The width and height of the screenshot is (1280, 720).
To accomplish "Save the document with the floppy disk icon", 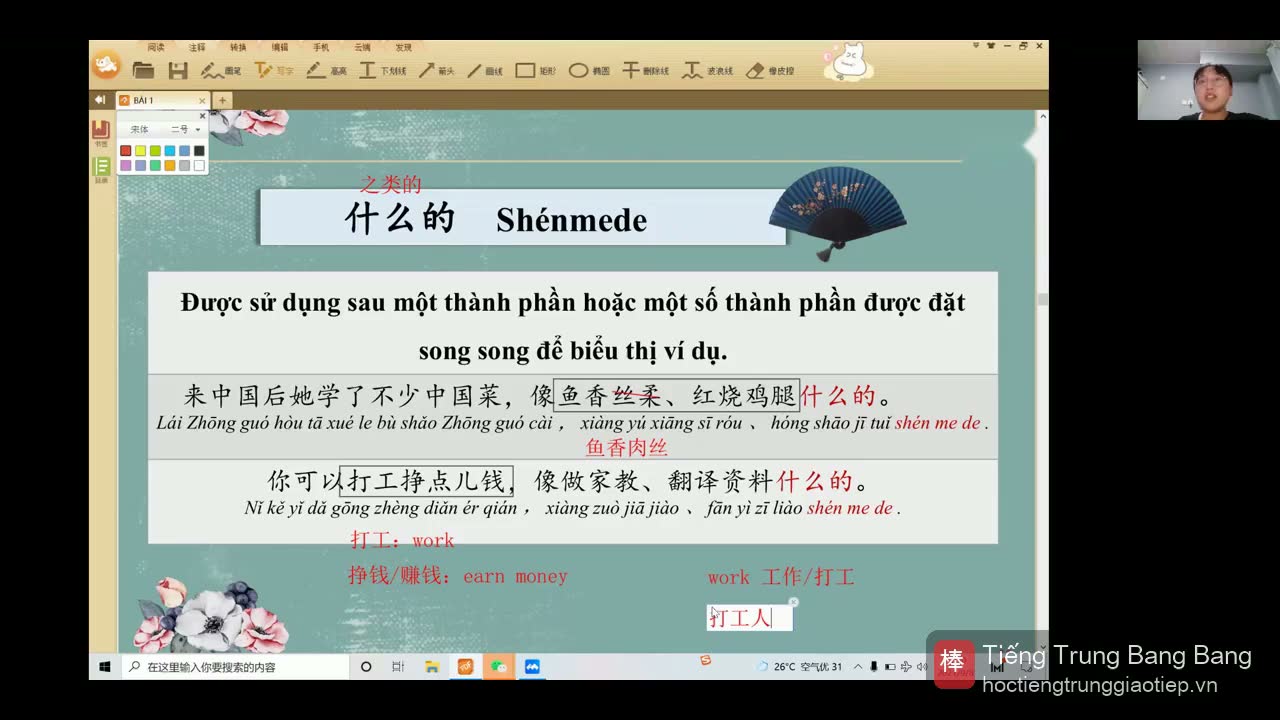I will [178, 70].
